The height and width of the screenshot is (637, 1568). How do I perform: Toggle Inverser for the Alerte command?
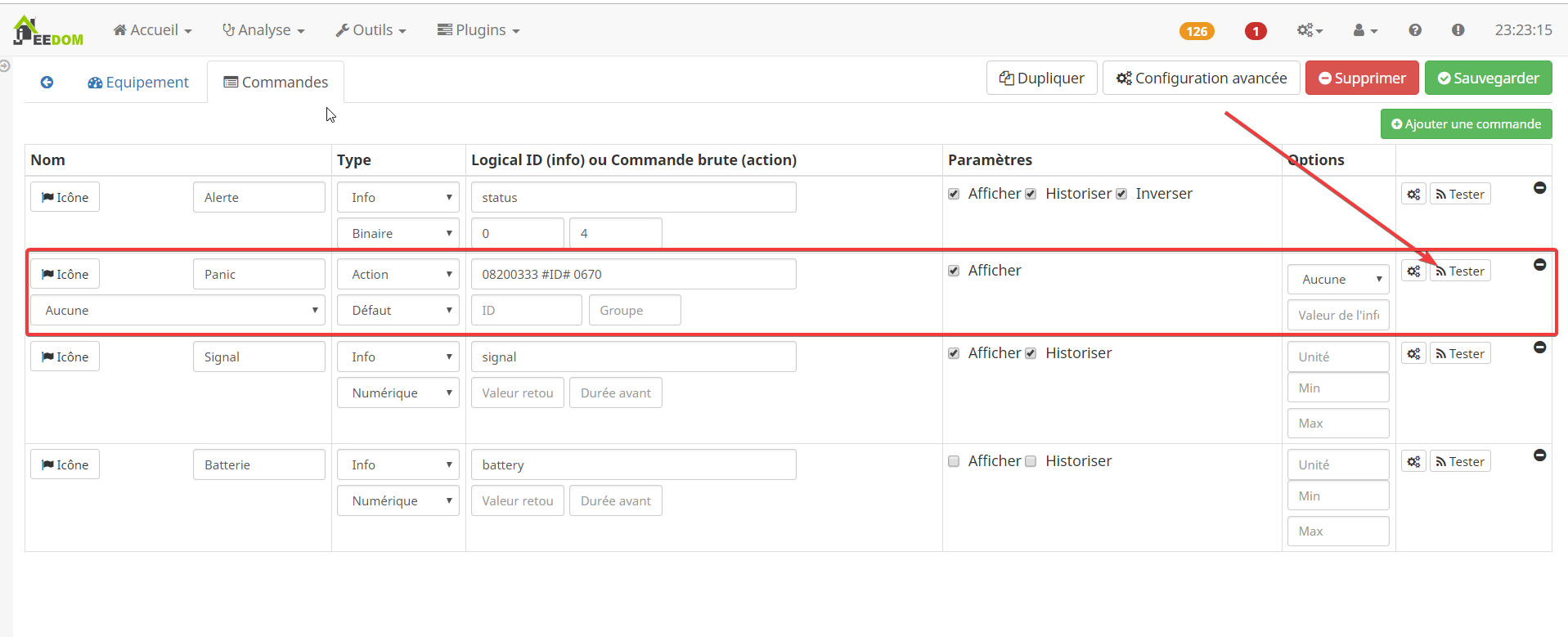(x=1121, y=194)
